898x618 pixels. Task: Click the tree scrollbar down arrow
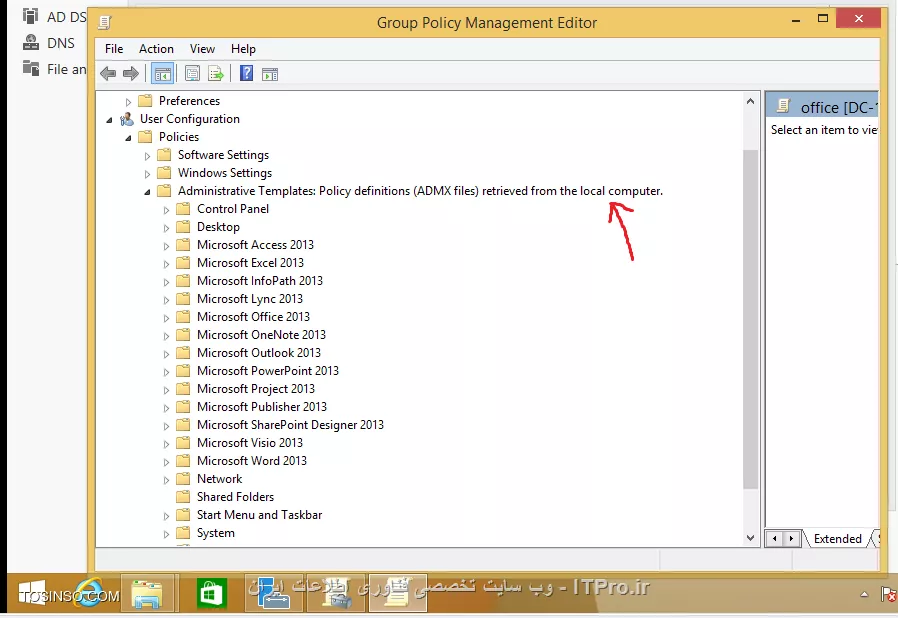coord(750,538)
